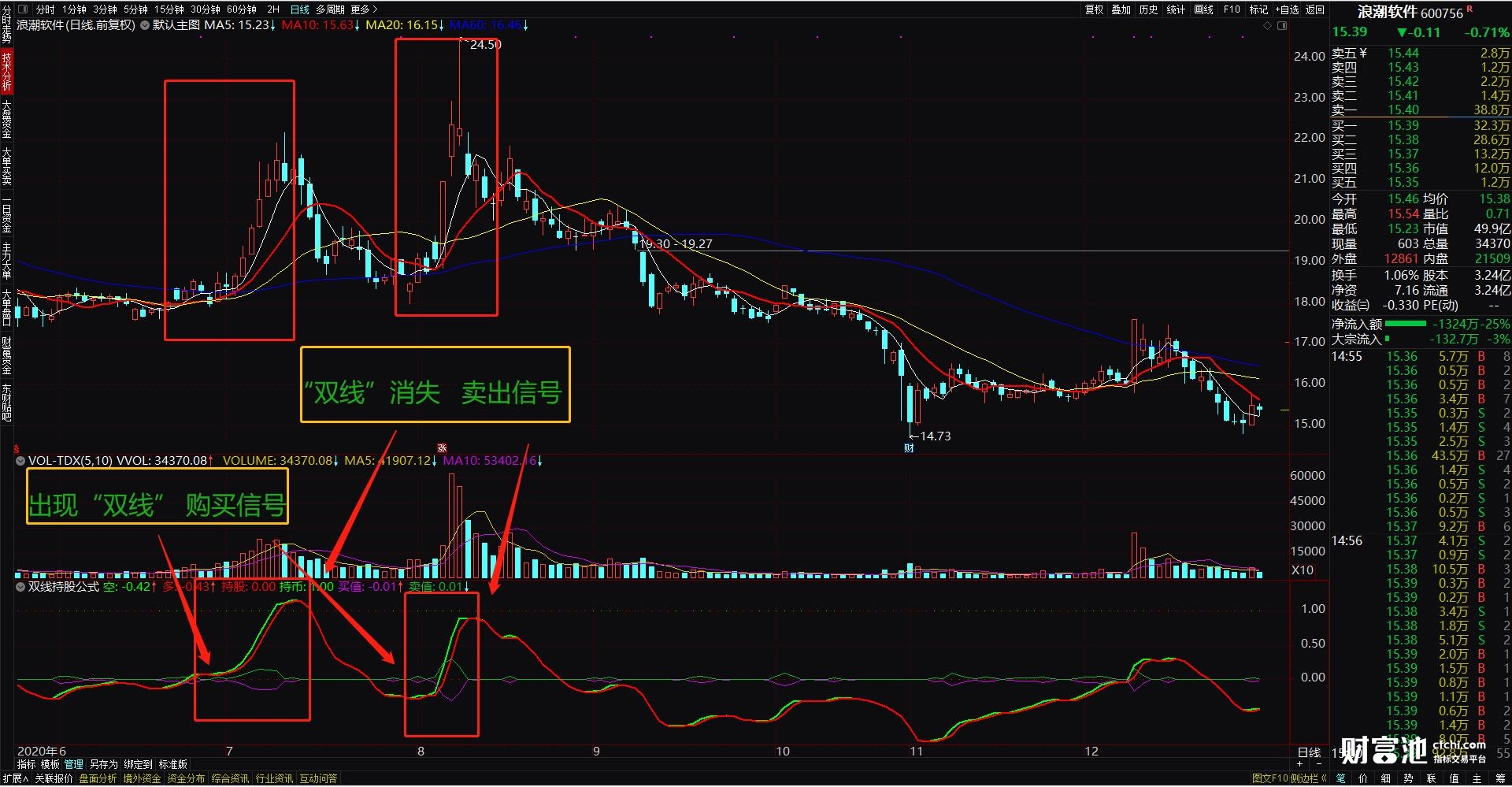This screenshot has height=787, width=1512.
Task: Add stock to watchlist with +自选
Action: coord(1287,9)
